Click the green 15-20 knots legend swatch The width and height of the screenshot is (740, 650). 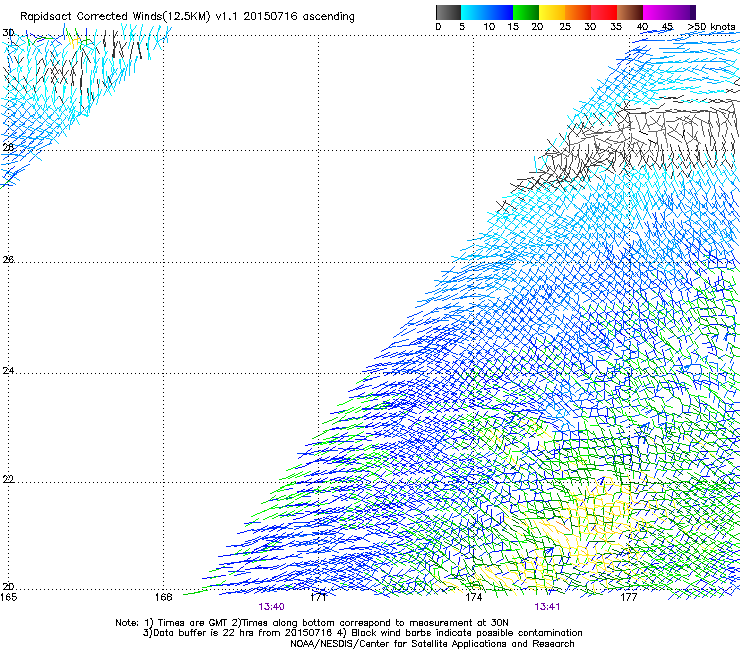click(526, 12)
